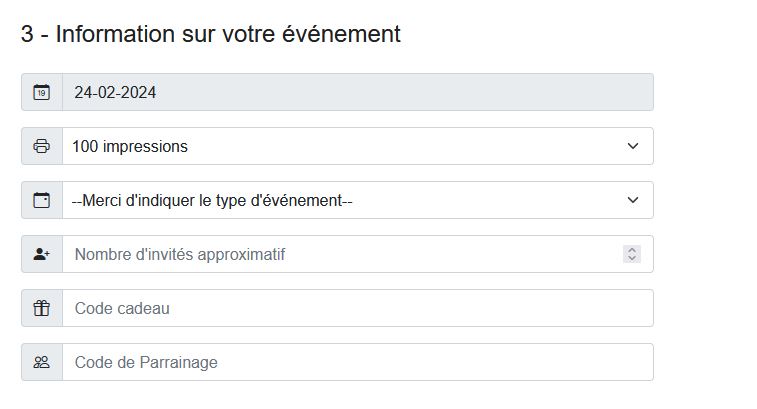This screenshot has height=409, width=757.
Task: Click the add-guest person icon
Action: pyautogui.click(x=42, y=254)
